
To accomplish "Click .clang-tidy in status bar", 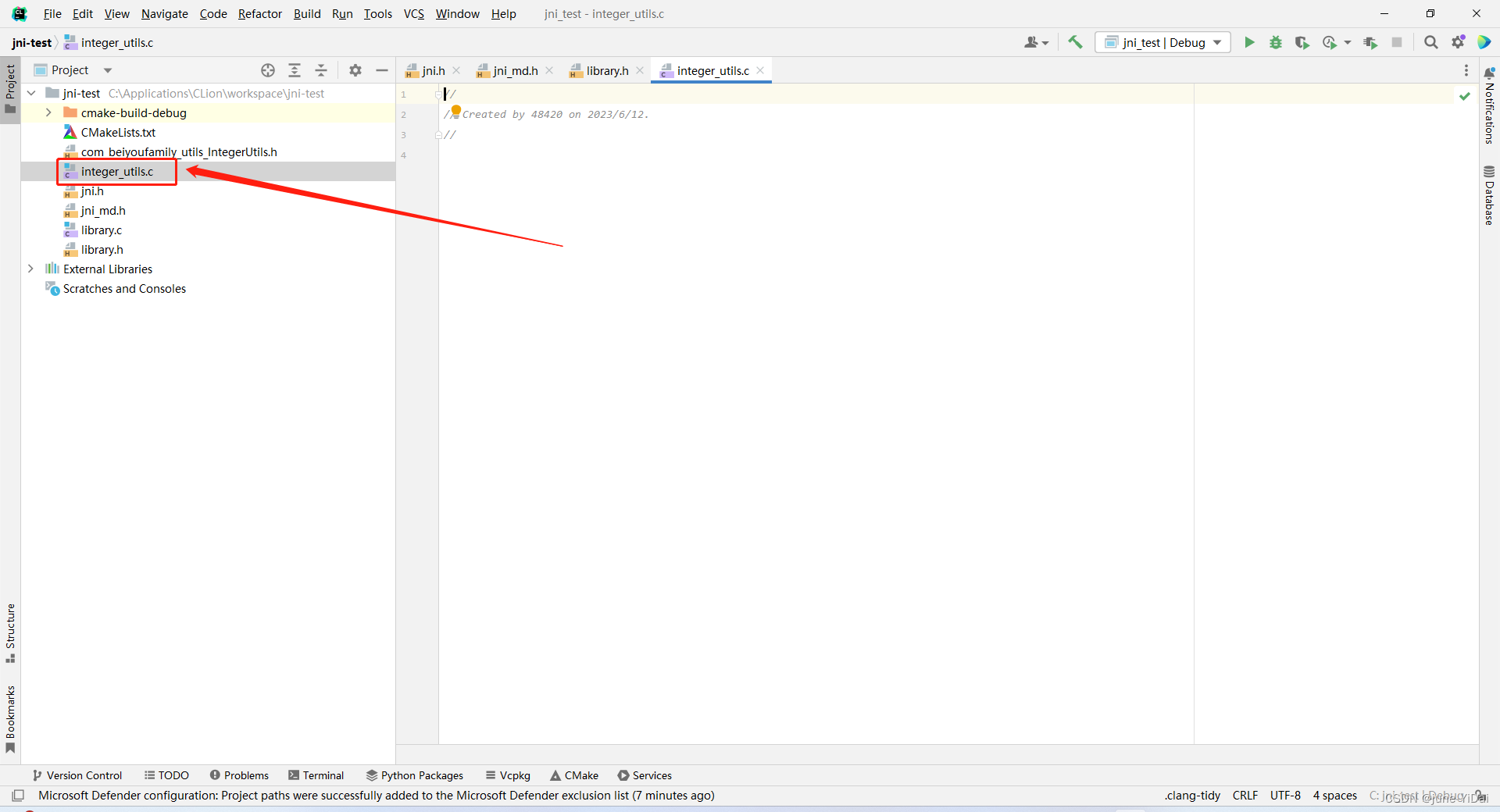I will point(1192,796).
